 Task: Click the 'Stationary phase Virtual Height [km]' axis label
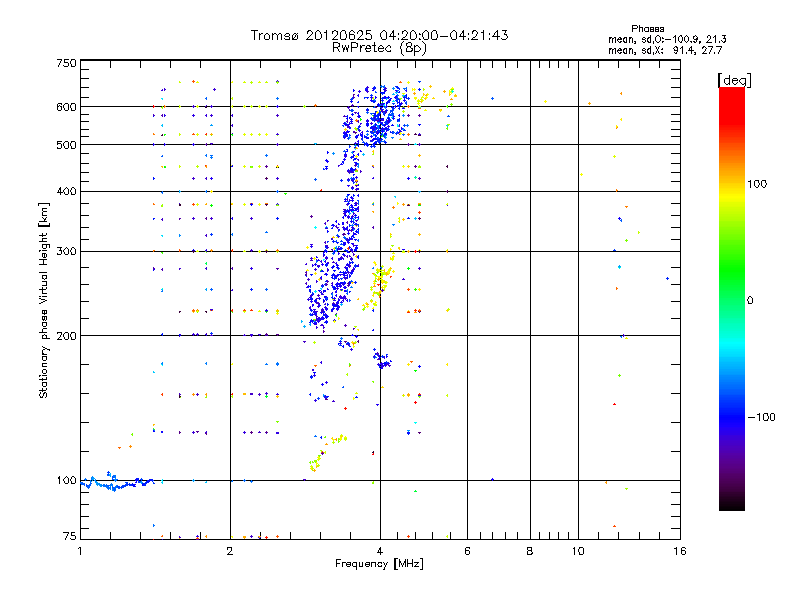(x=43, y=300)
